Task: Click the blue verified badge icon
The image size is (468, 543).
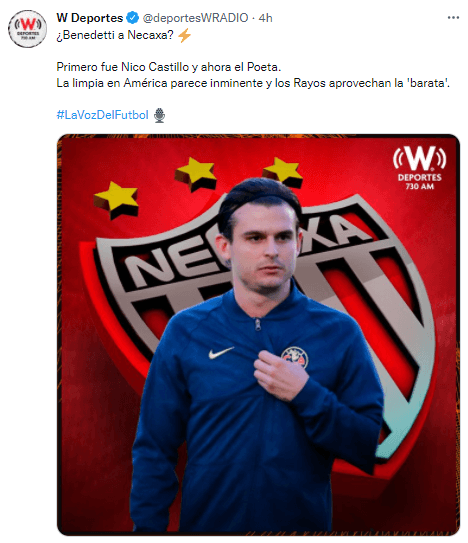Action: (132, 18)
